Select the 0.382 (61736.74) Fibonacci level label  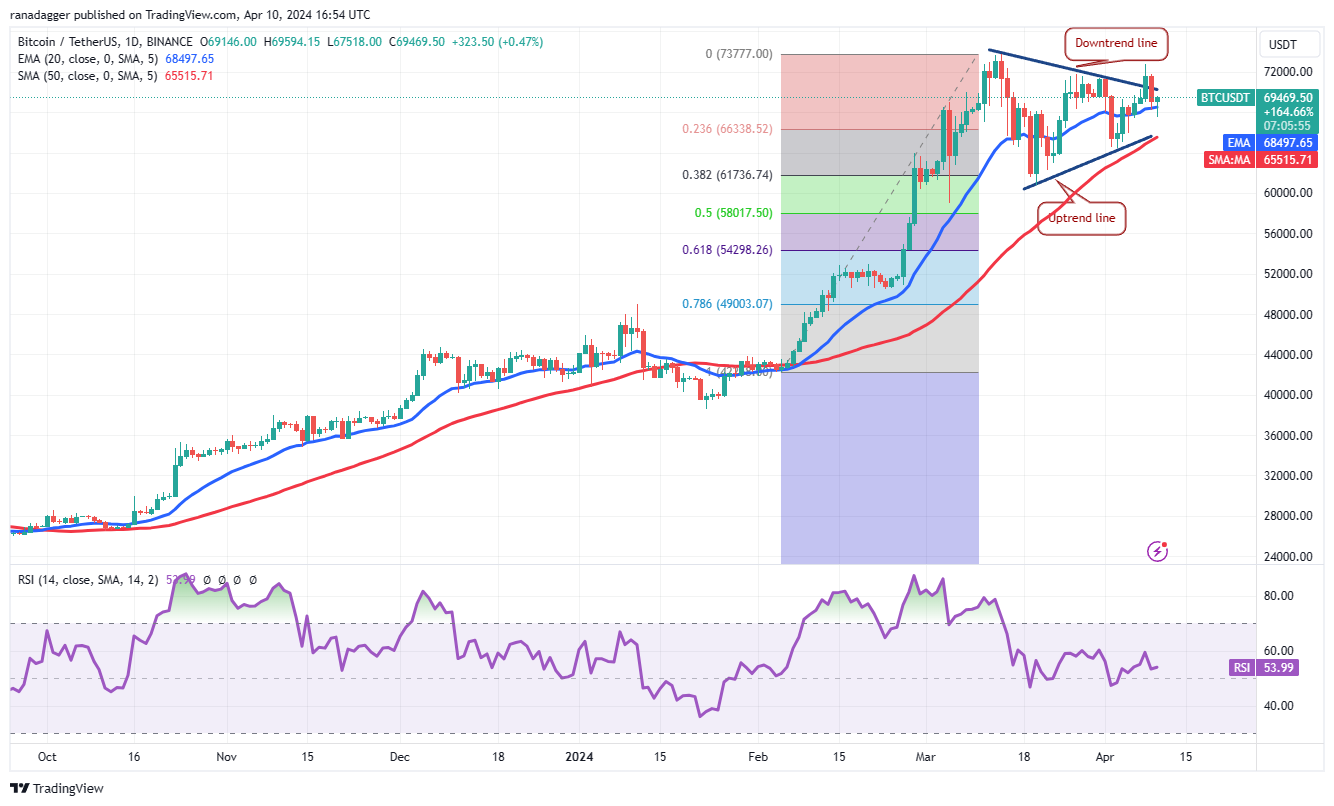(x=727, y=175)
